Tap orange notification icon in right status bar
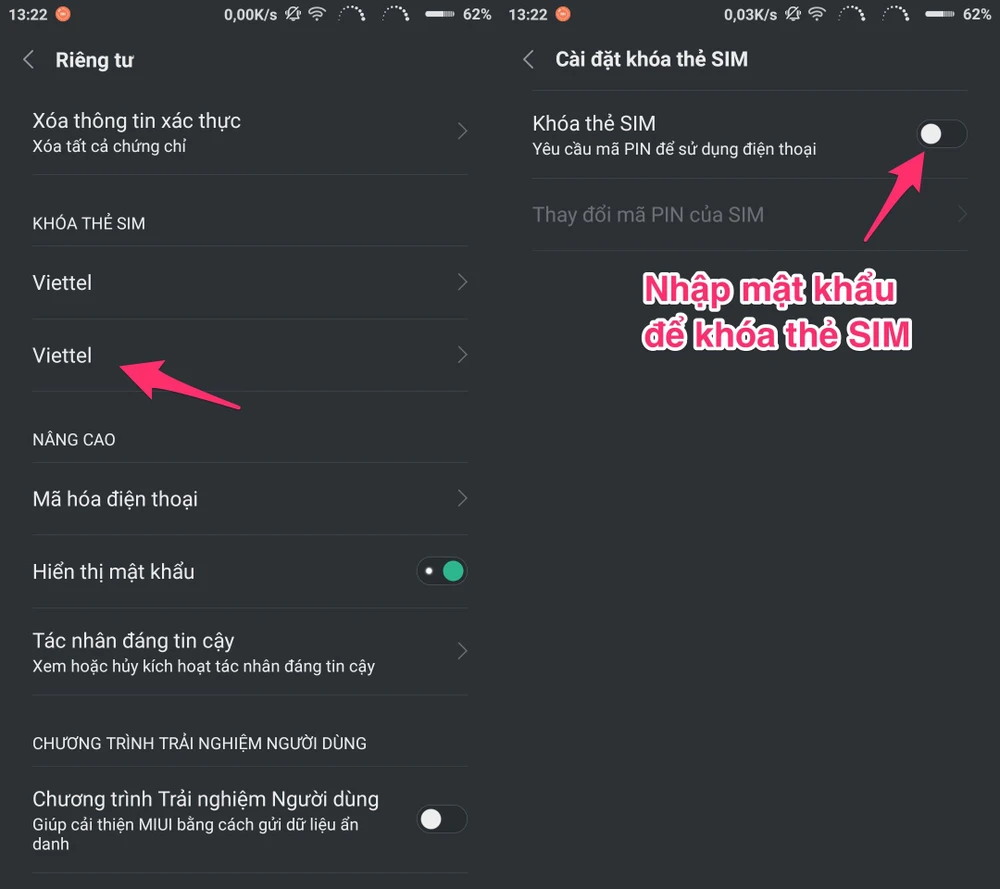 pos(563,14)
